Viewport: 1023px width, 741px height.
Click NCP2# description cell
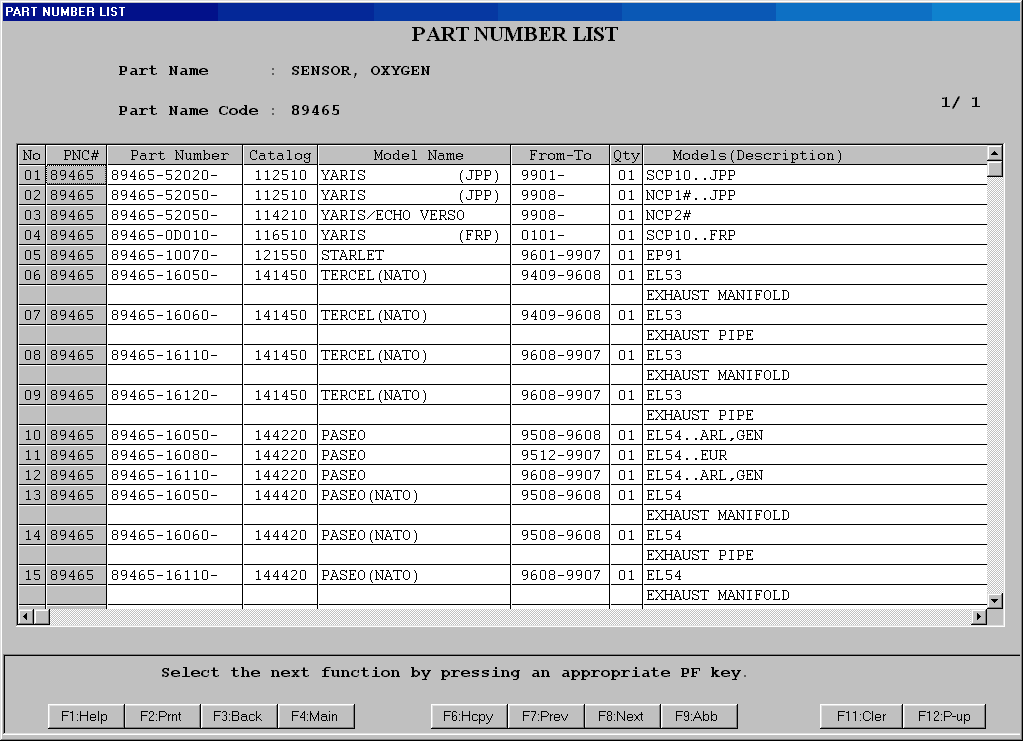click(x=815, y=215)
